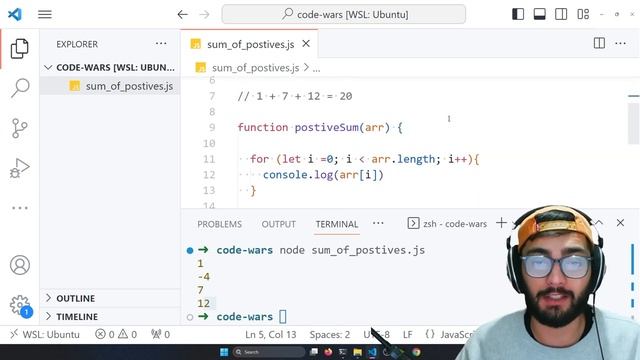Image resolution: width=640 pixels, height=360 pixels.
Task: Maximize the panel with the chevron up
Action: tap(599, 223)
